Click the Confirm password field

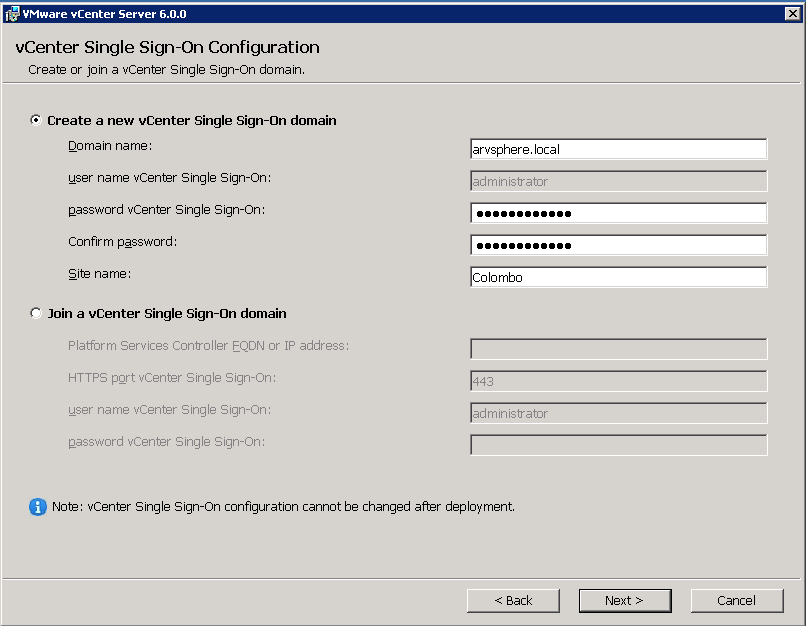(618, 245)
